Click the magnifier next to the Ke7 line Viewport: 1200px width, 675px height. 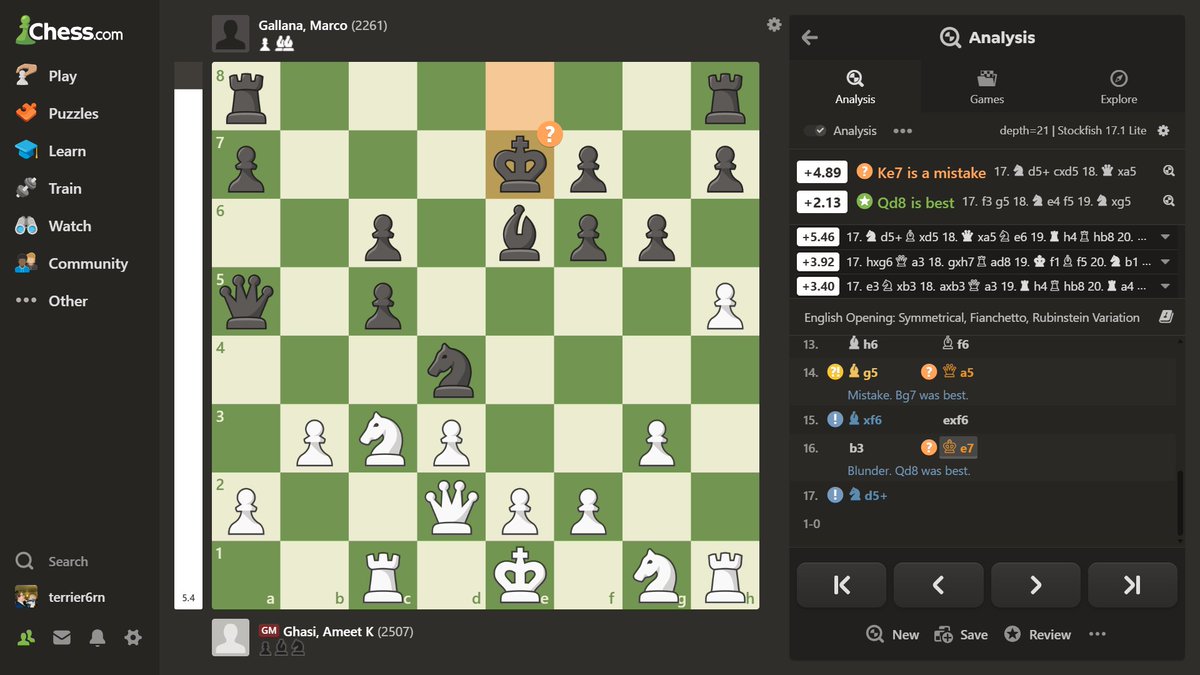(x=1169, y=171)
